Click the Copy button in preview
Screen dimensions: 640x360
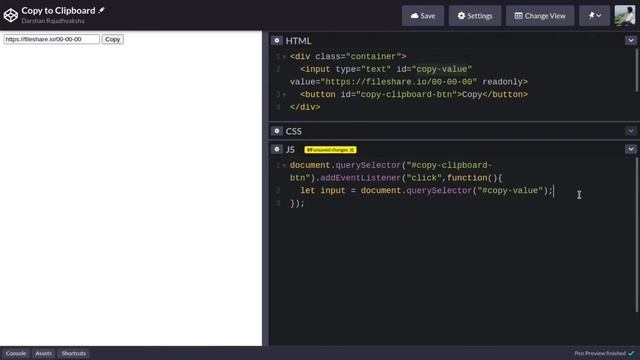(x=112, y=39)
